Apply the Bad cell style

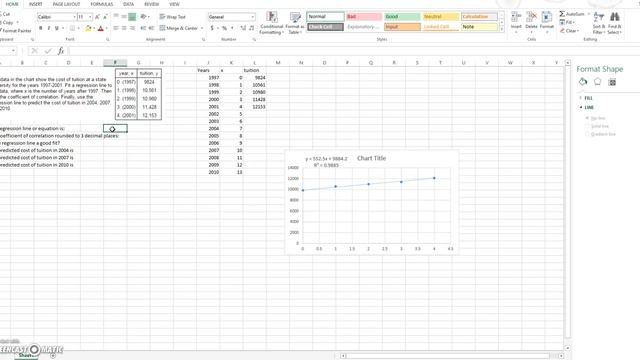pos(364,17)
